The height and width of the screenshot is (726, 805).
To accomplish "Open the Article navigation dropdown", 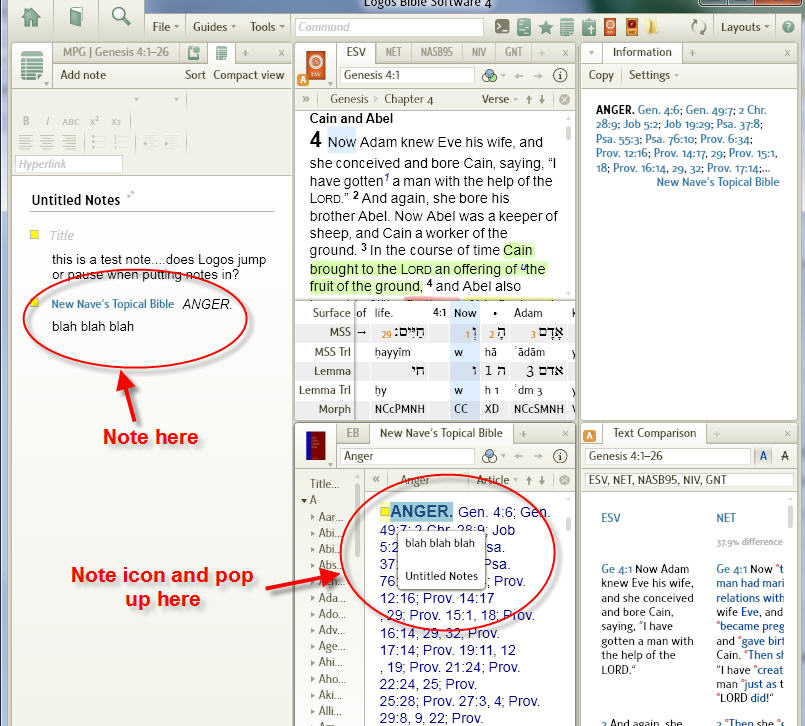I will [496, 481].
